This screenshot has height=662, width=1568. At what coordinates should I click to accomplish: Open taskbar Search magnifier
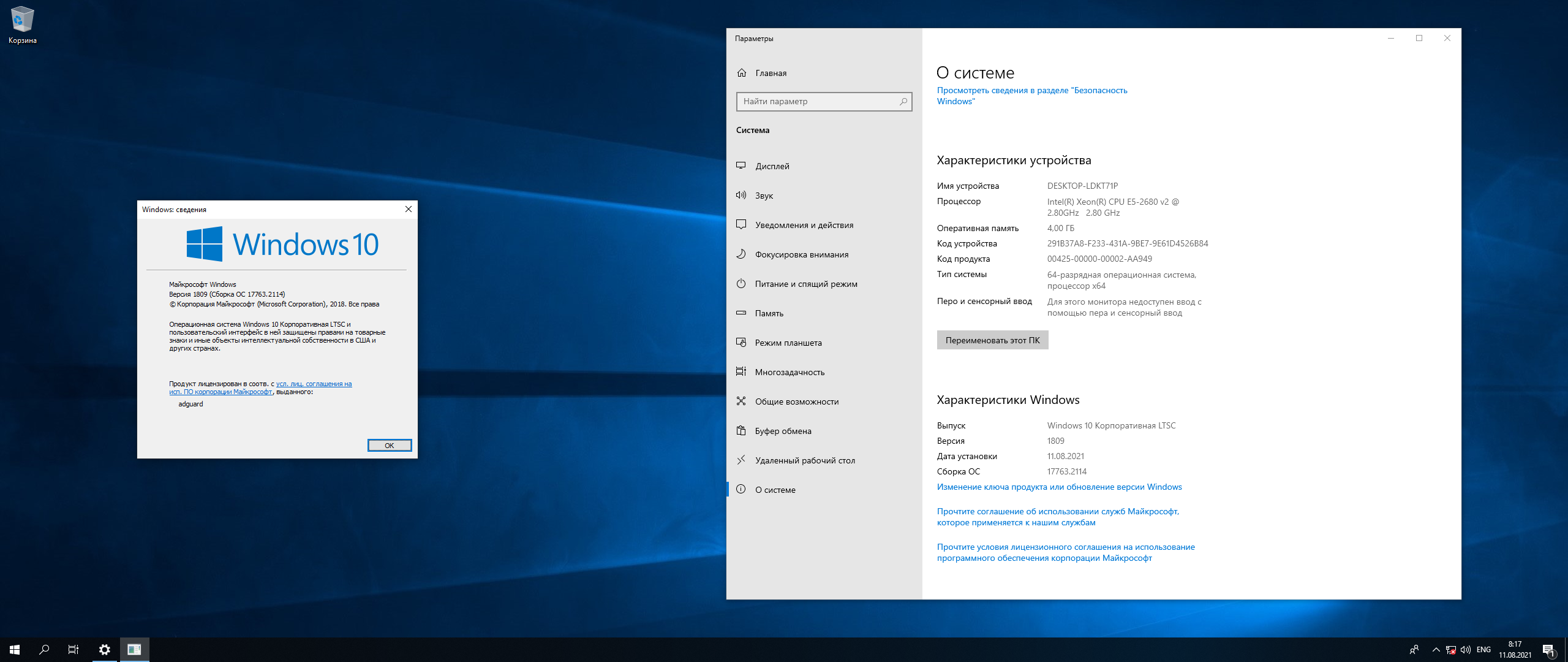pyautogui.click(x=44, y=650)
